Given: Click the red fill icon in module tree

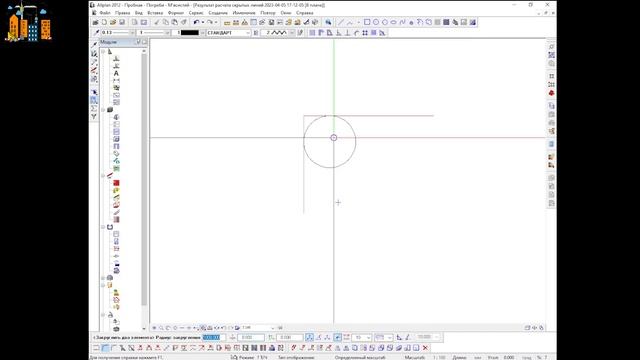Looking at the screenshot, I should [116, 183].
